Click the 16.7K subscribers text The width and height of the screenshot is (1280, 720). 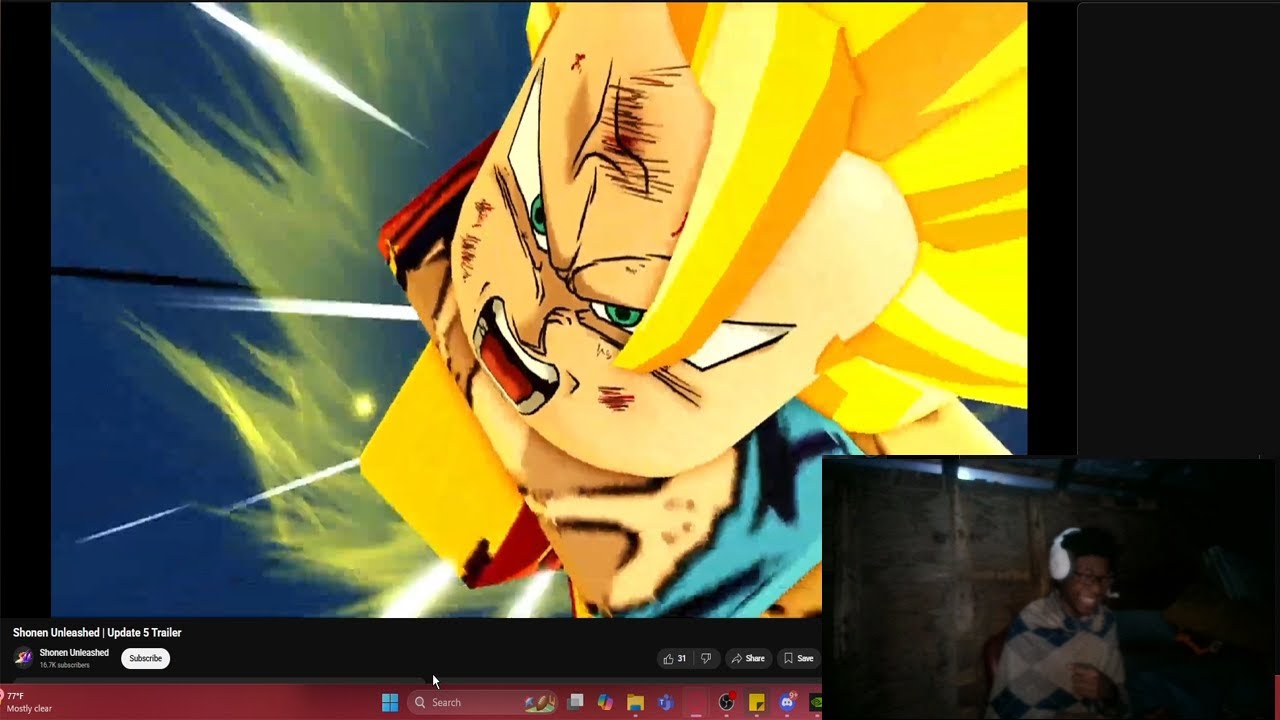(65, 665)
